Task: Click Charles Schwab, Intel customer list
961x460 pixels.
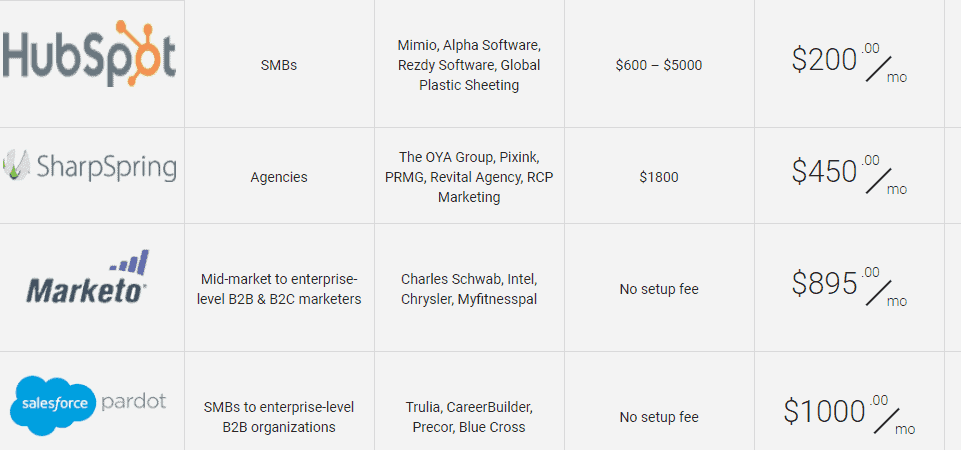Action: (469, 289)
